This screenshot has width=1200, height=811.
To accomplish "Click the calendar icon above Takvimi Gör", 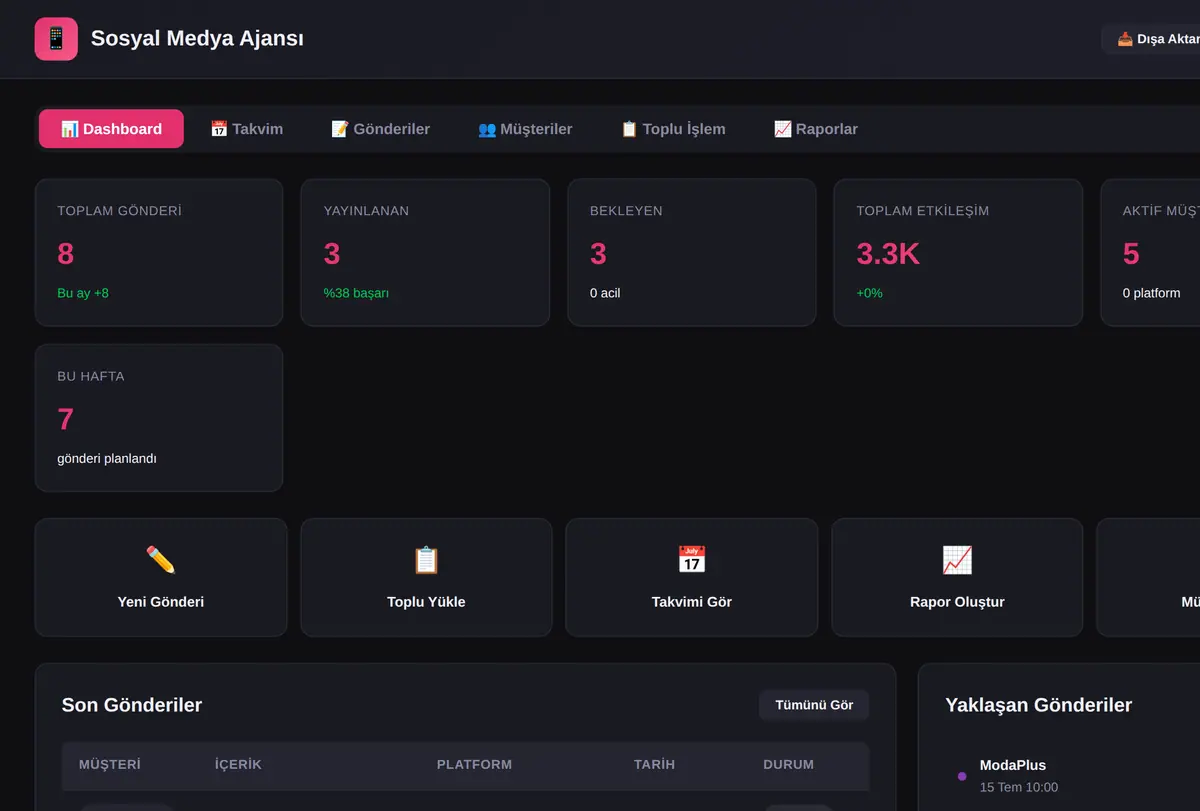I will tap(692, 560).
